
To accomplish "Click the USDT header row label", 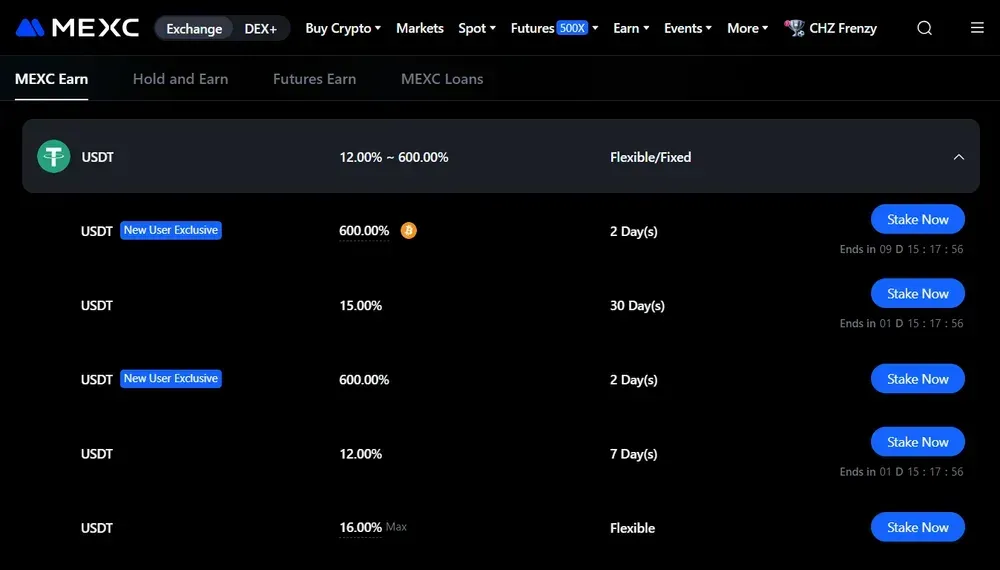I will (x=98, y=157).
